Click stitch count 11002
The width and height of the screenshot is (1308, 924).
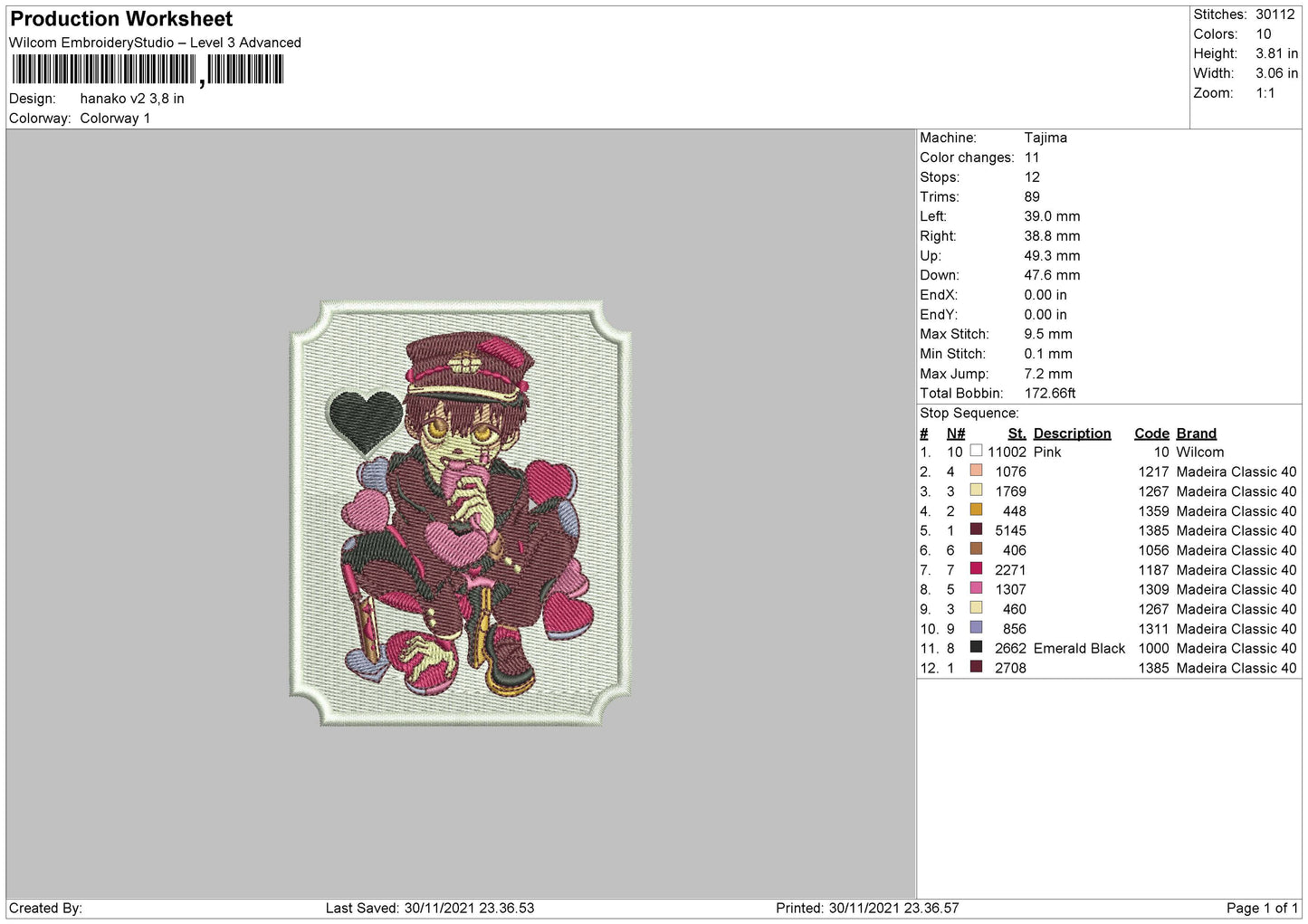point(1007,452)
